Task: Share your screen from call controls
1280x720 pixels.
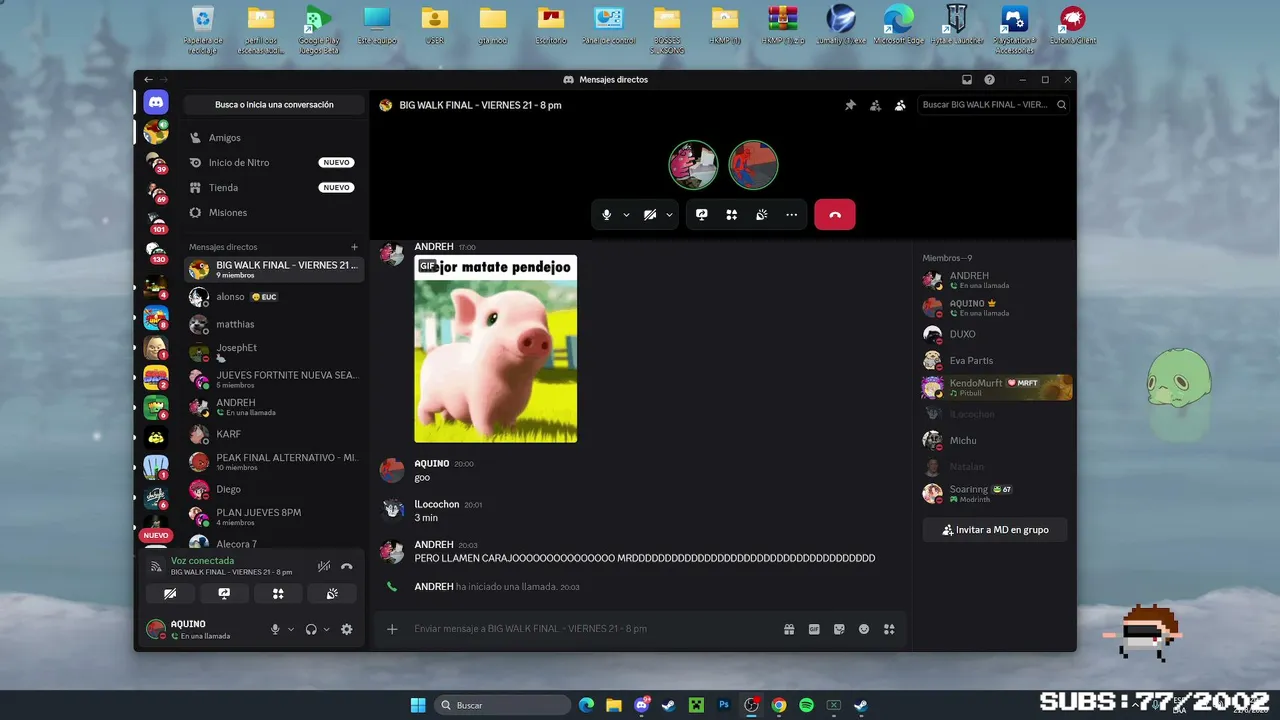Action: [702, 214]
